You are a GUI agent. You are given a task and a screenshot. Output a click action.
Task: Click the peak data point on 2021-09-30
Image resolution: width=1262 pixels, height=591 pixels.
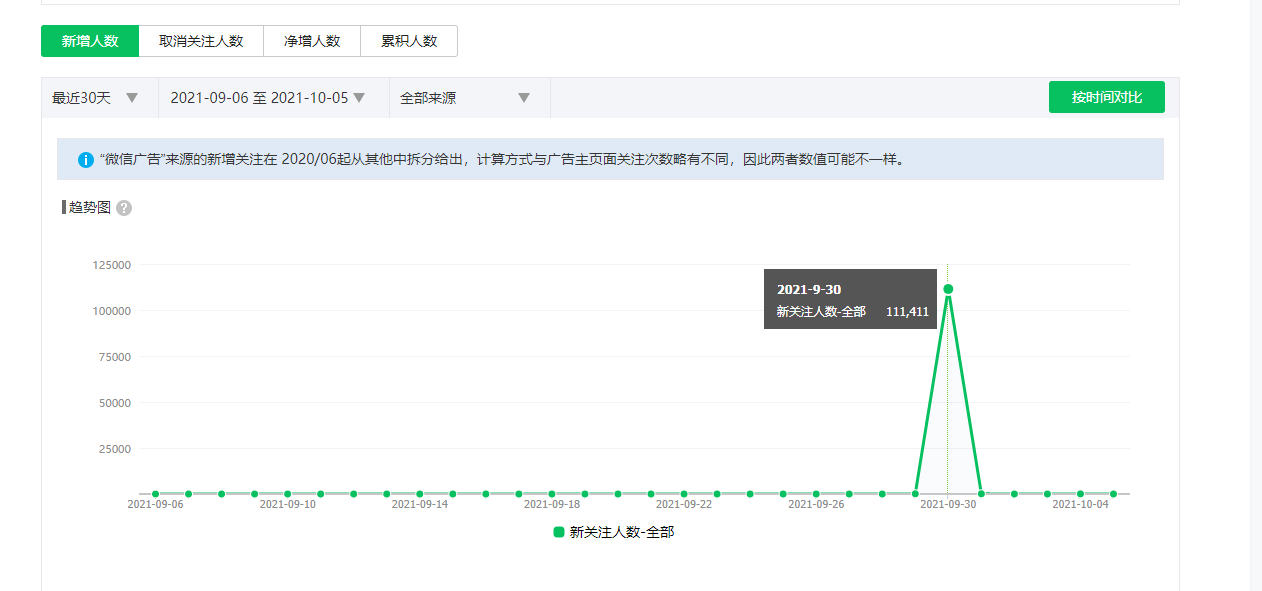coord(948,289)
